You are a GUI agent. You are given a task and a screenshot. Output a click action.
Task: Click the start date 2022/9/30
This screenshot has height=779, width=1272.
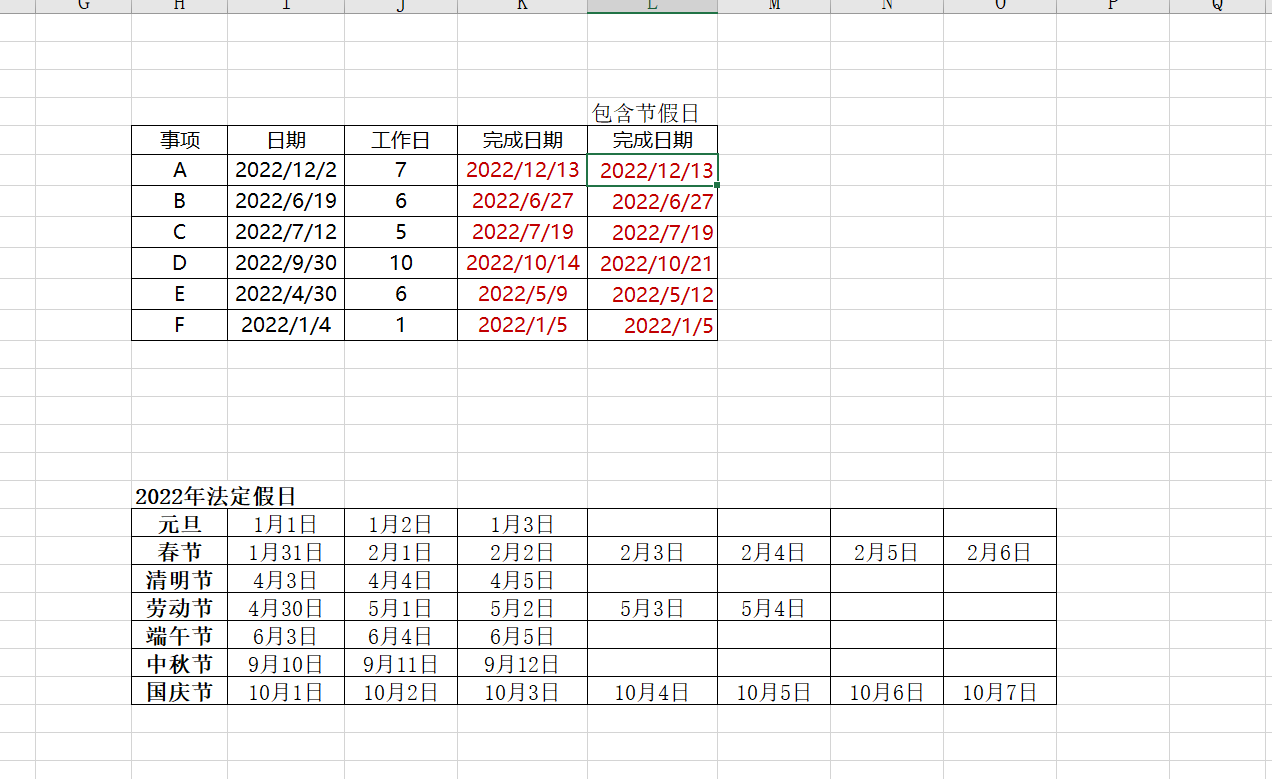286,263
